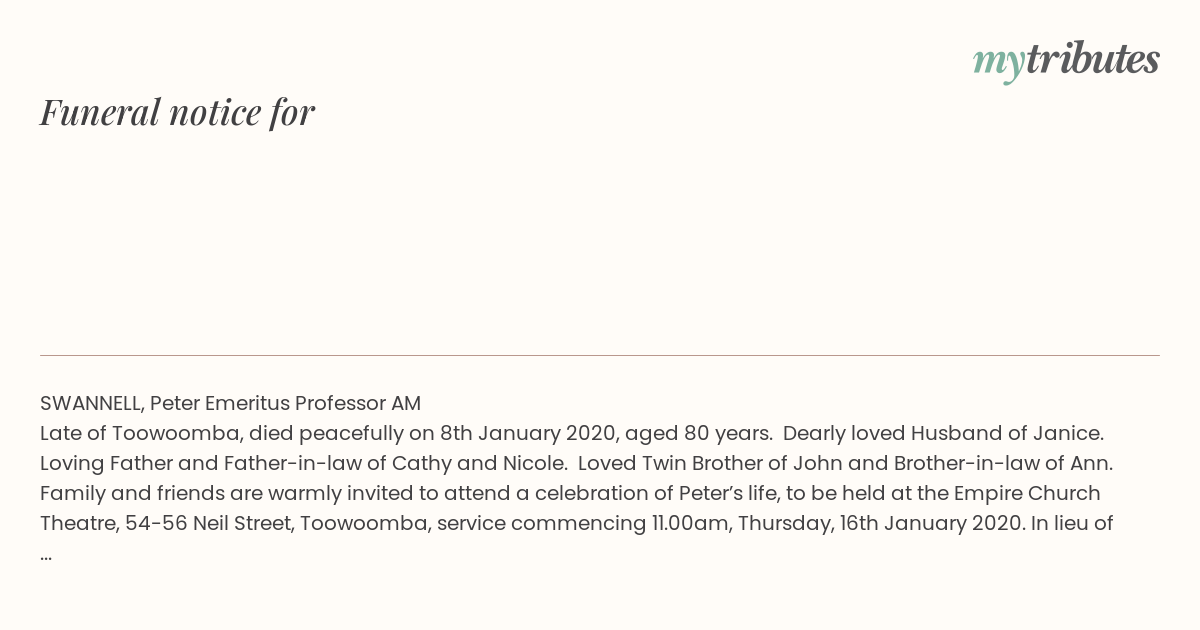Screen dimensions: 1200x630
Task: Click "tributes" in the logo
Action: [x=1092, y=59]
